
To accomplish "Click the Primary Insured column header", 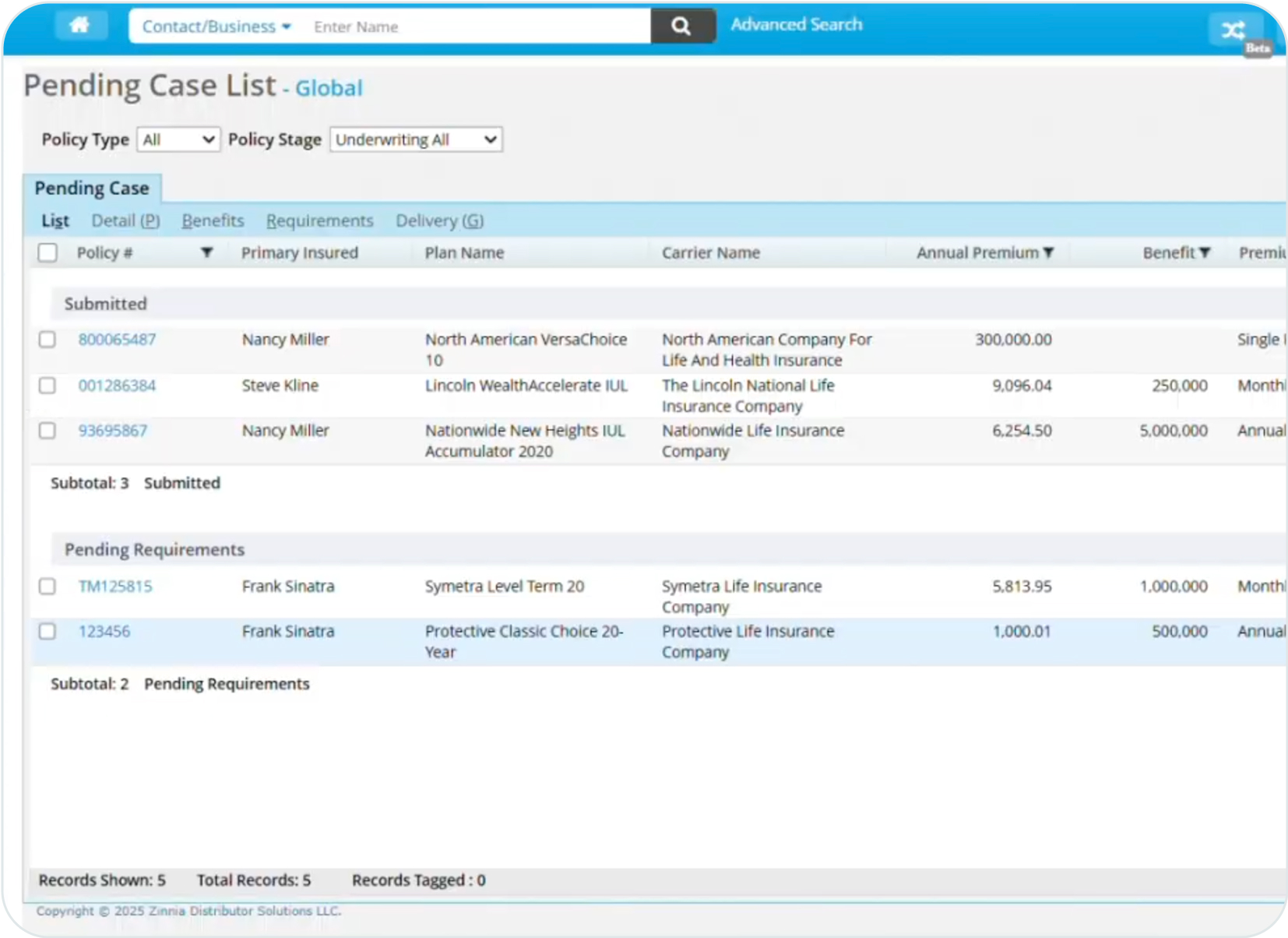I will [x=299, y=252].
